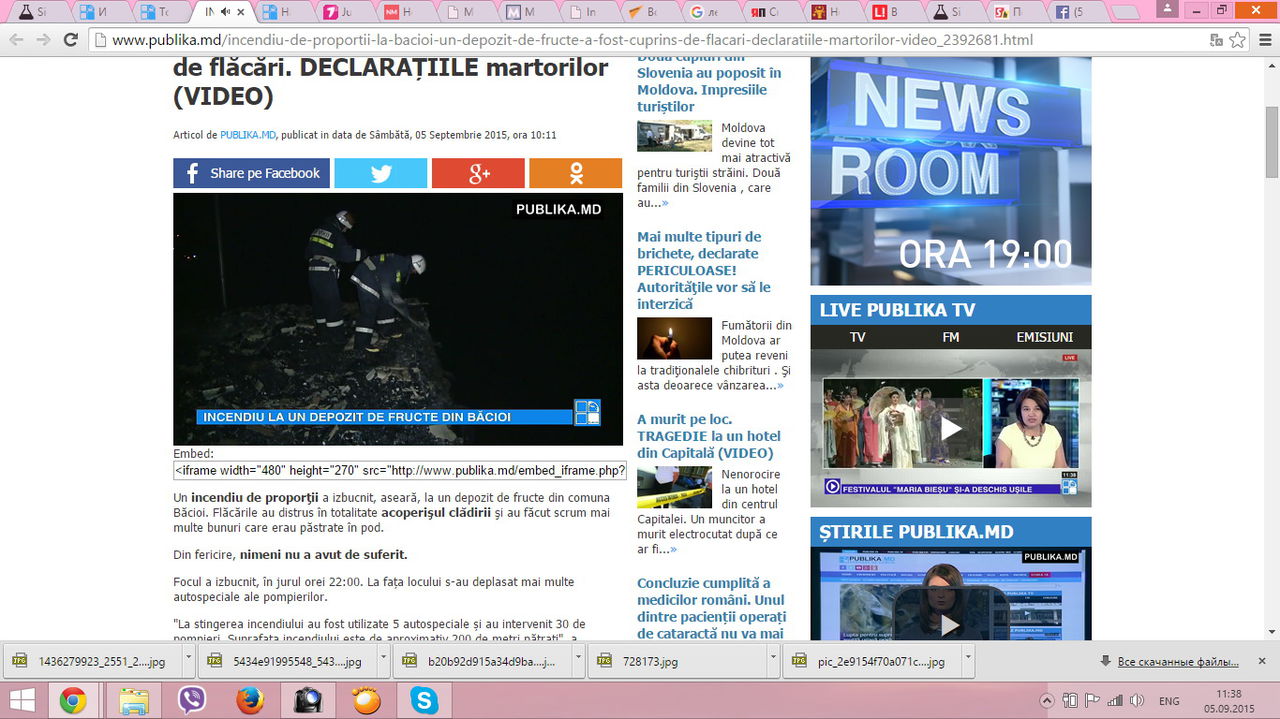Open Firefox from taskbar
Image resolution: width=1280 pixels, height=719 pixels.
(250, 700)
